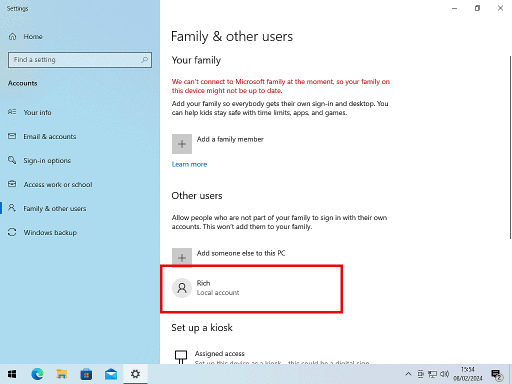Viewport: 512px width, 384px height.
Task: Open File Explorer from taskbar
Action: [x=62, y=374]
